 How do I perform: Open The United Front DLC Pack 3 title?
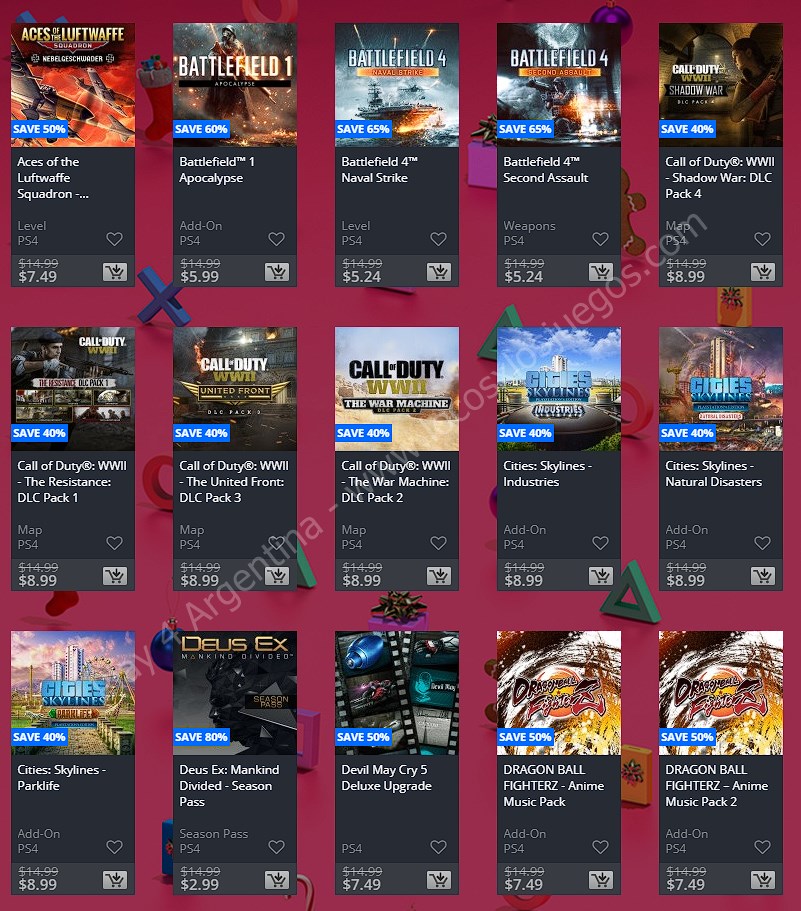coord(234,482)
